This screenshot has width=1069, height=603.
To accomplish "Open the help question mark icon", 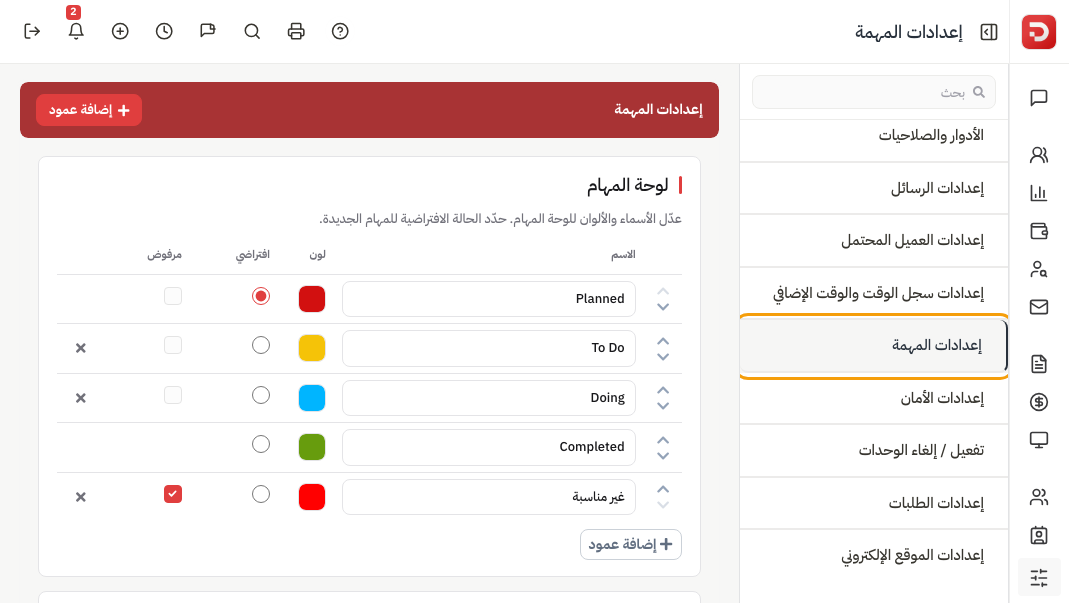I will [340, 31].
